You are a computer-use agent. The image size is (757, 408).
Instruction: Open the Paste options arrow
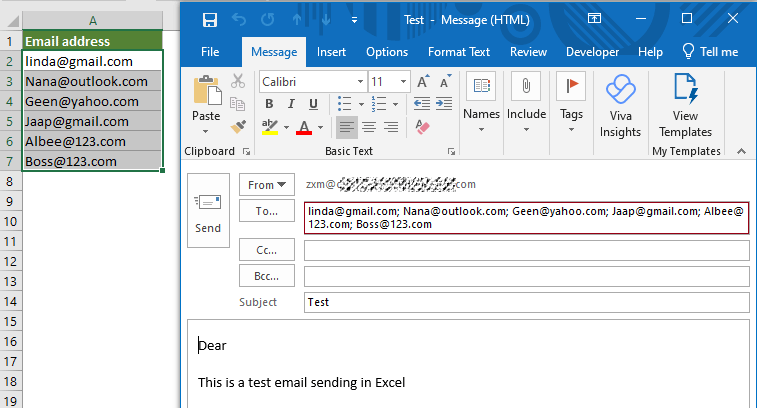point(206,131)
